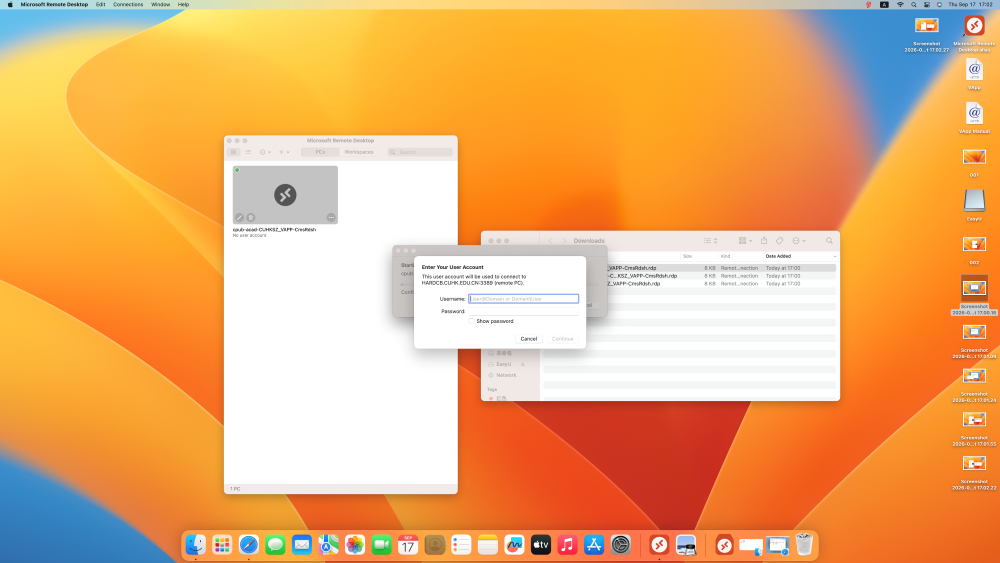Viewport: 1000px width, 563px height.
Task: Open FaceTime from the Dock
Action: point(381,545)
